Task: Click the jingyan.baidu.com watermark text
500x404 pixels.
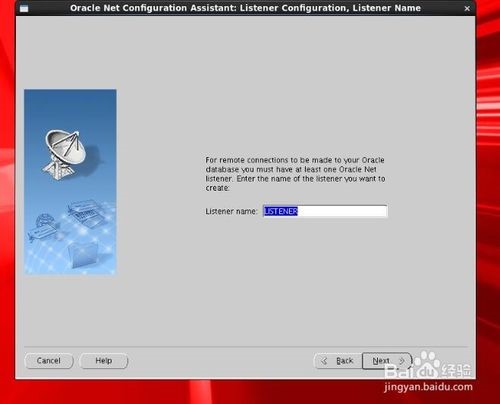Action: click(428, 387)
